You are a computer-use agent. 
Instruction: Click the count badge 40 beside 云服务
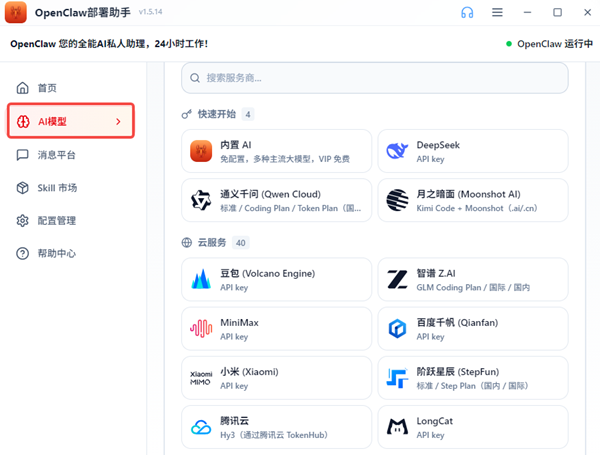pos(241,243)
